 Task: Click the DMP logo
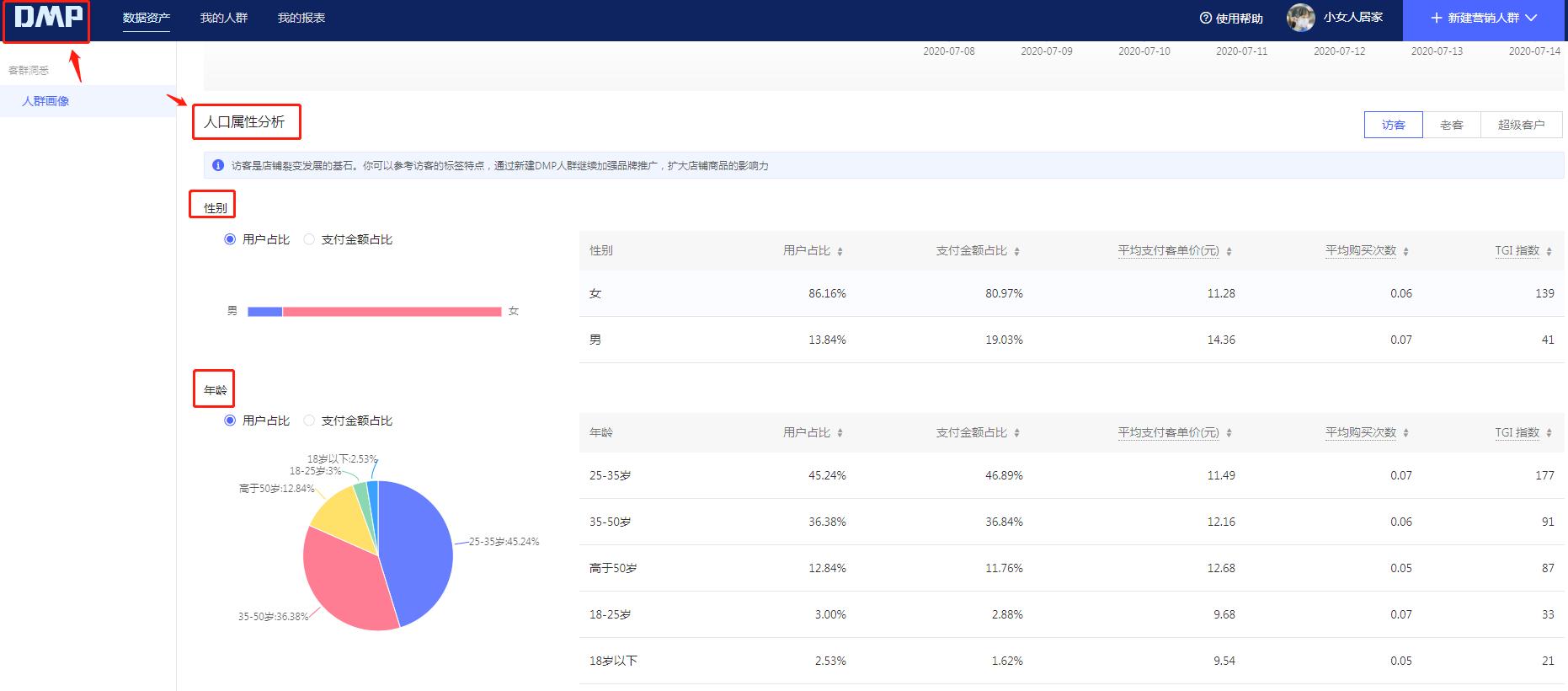point(48,18)
